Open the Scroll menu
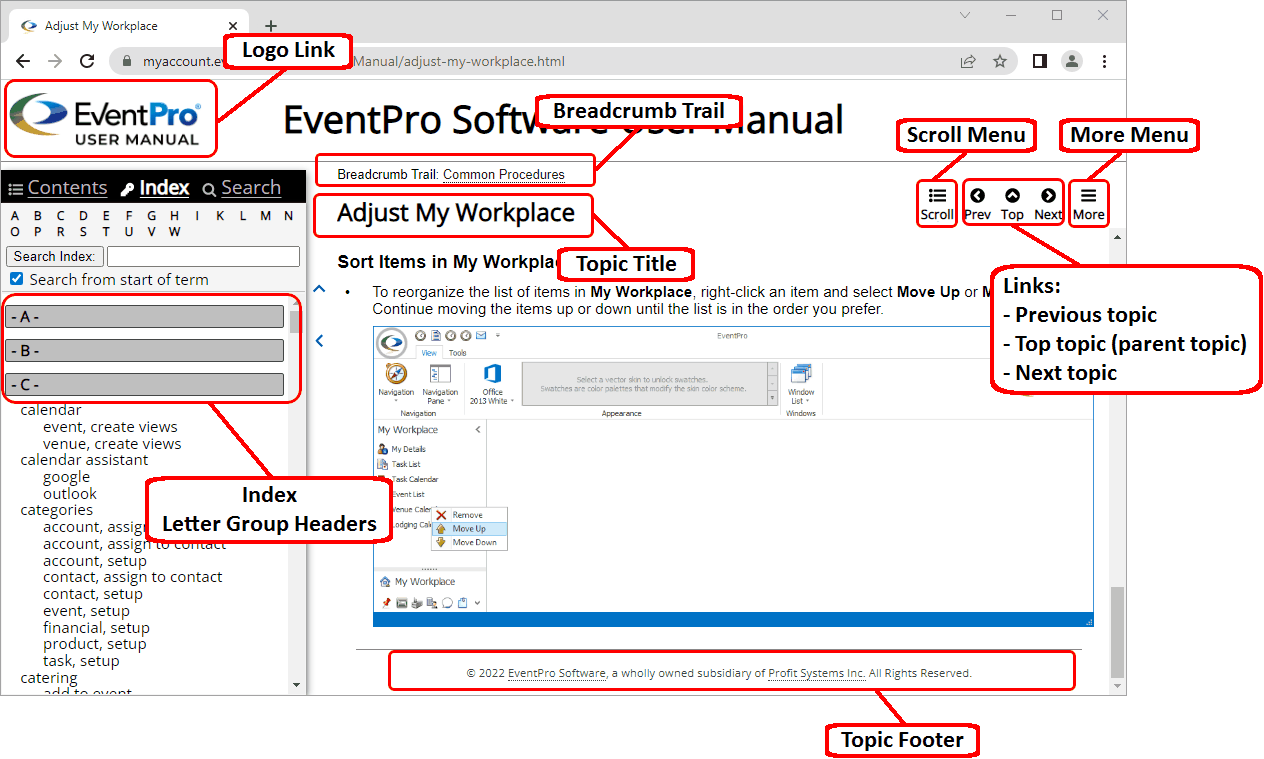This screenshot has height=759, width=1264. click(937, 204)
